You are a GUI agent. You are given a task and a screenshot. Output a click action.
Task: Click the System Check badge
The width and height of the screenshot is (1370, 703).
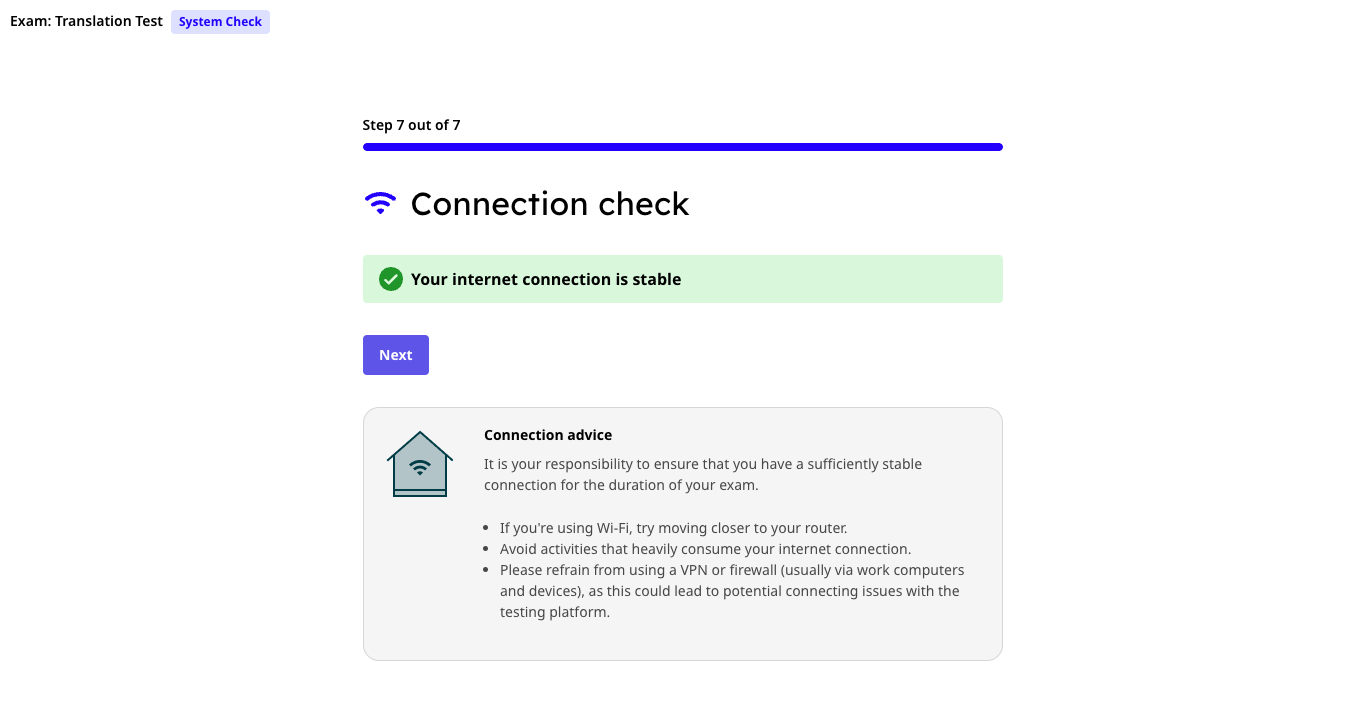coord(220,22)
